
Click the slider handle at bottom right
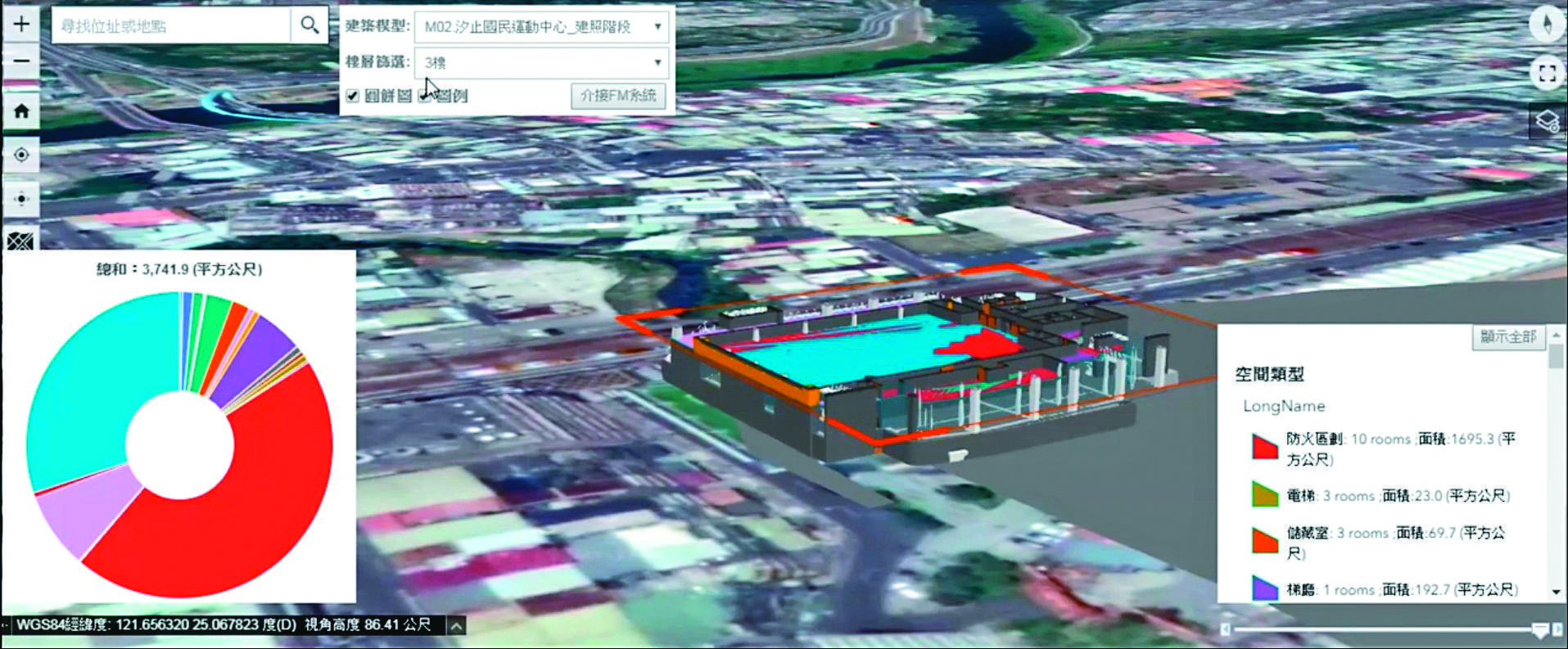click(x=1540, y=629)
